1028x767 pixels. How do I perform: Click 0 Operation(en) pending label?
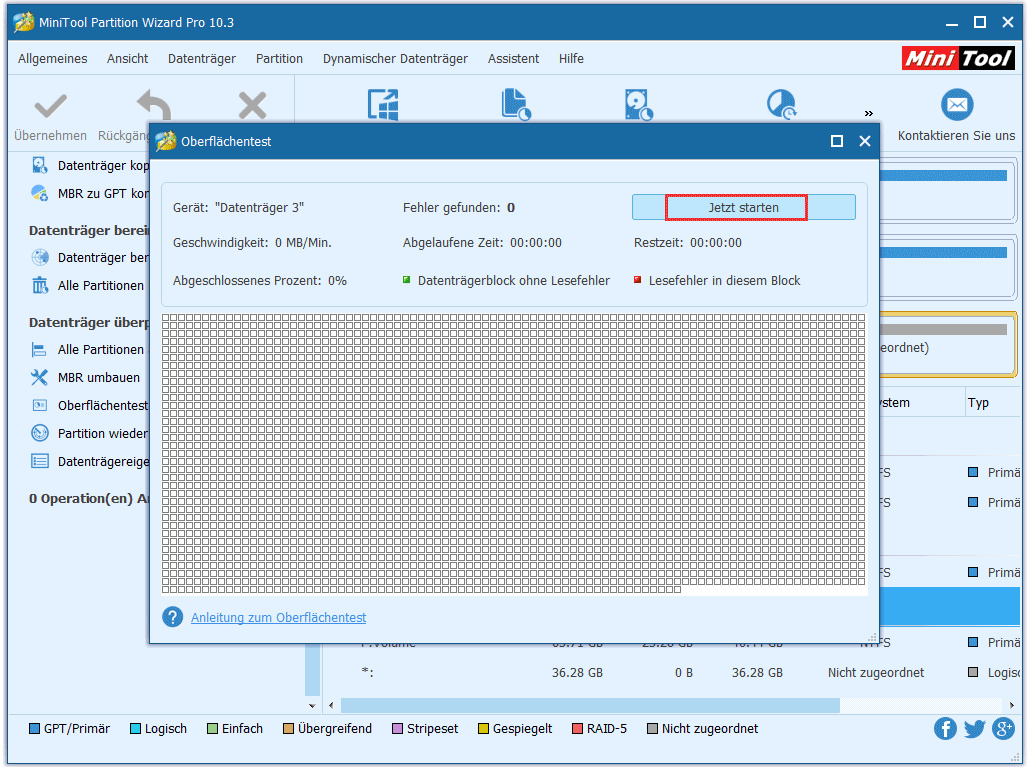click(89, 498)
